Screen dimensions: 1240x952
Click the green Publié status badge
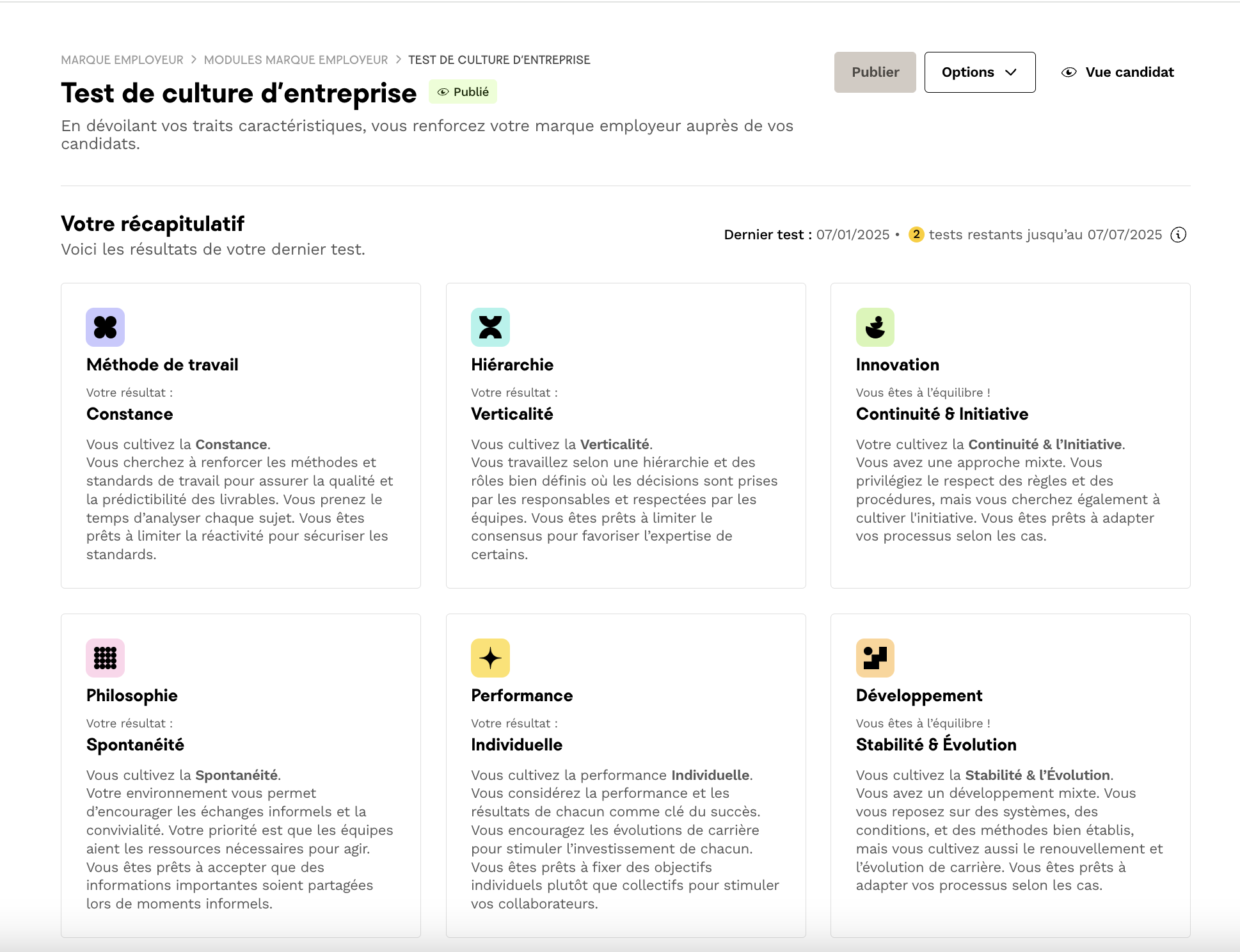pos(463,92)
